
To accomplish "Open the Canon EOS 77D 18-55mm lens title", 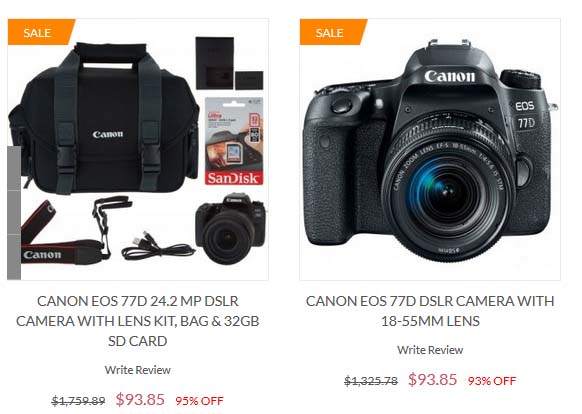I will (x=430, y=311).
